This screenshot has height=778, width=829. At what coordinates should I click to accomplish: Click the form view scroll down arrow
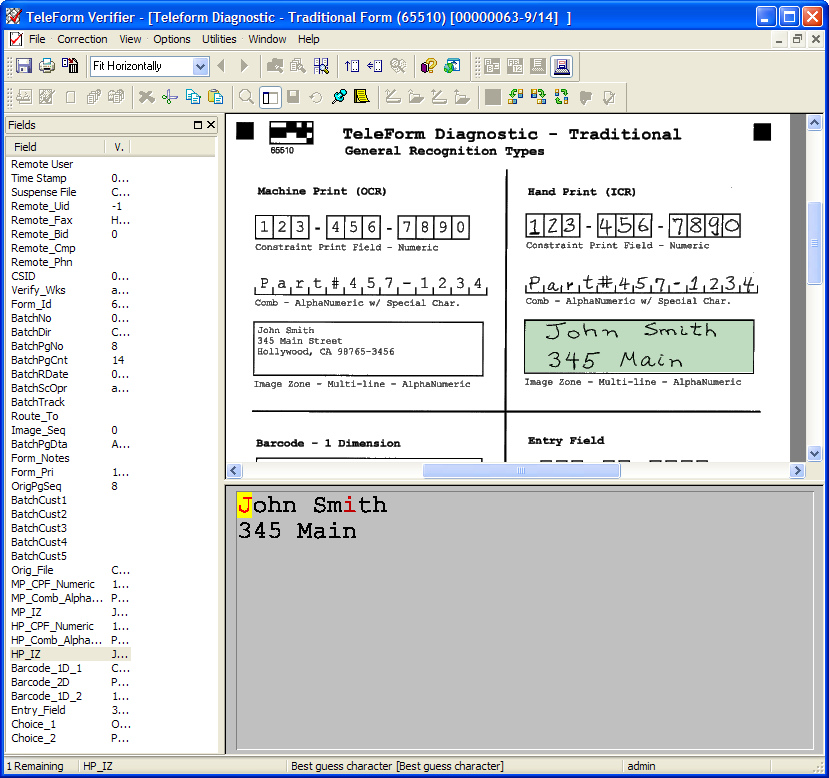pyautogui.click(x=814, y=453)
